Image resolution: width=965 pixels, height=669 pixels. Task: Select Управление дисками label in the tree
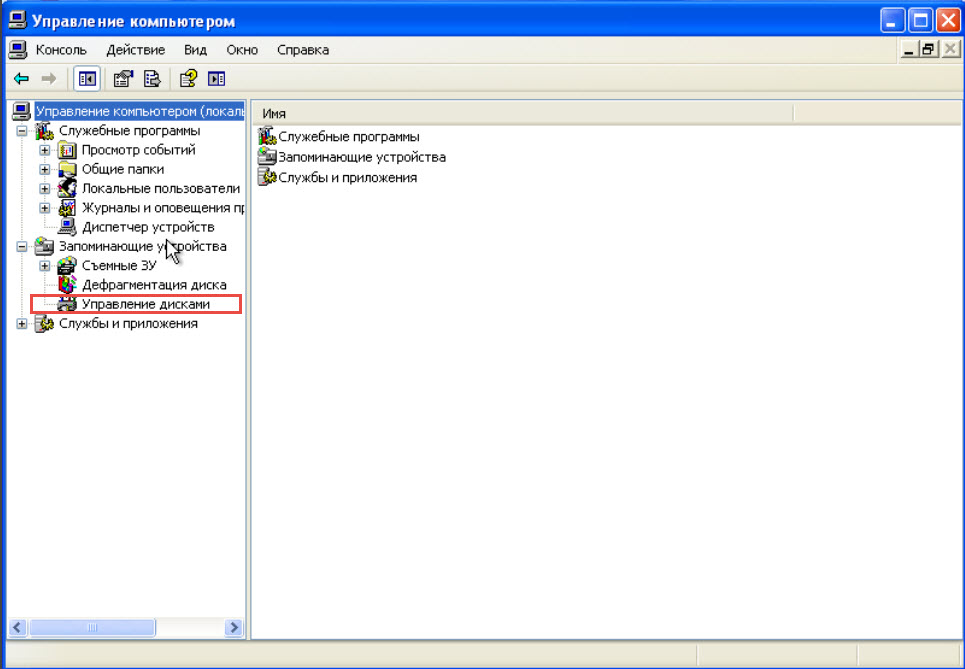tap(146, 304)
